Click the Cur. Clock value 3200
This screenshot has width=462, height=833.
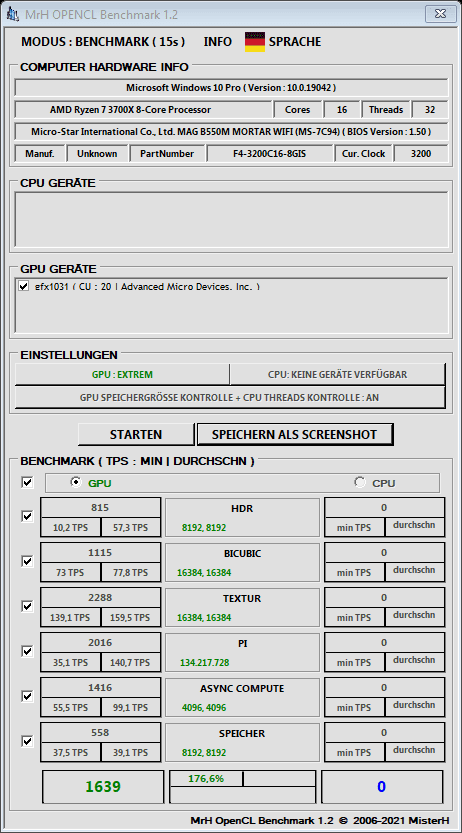tap(421, 154)
